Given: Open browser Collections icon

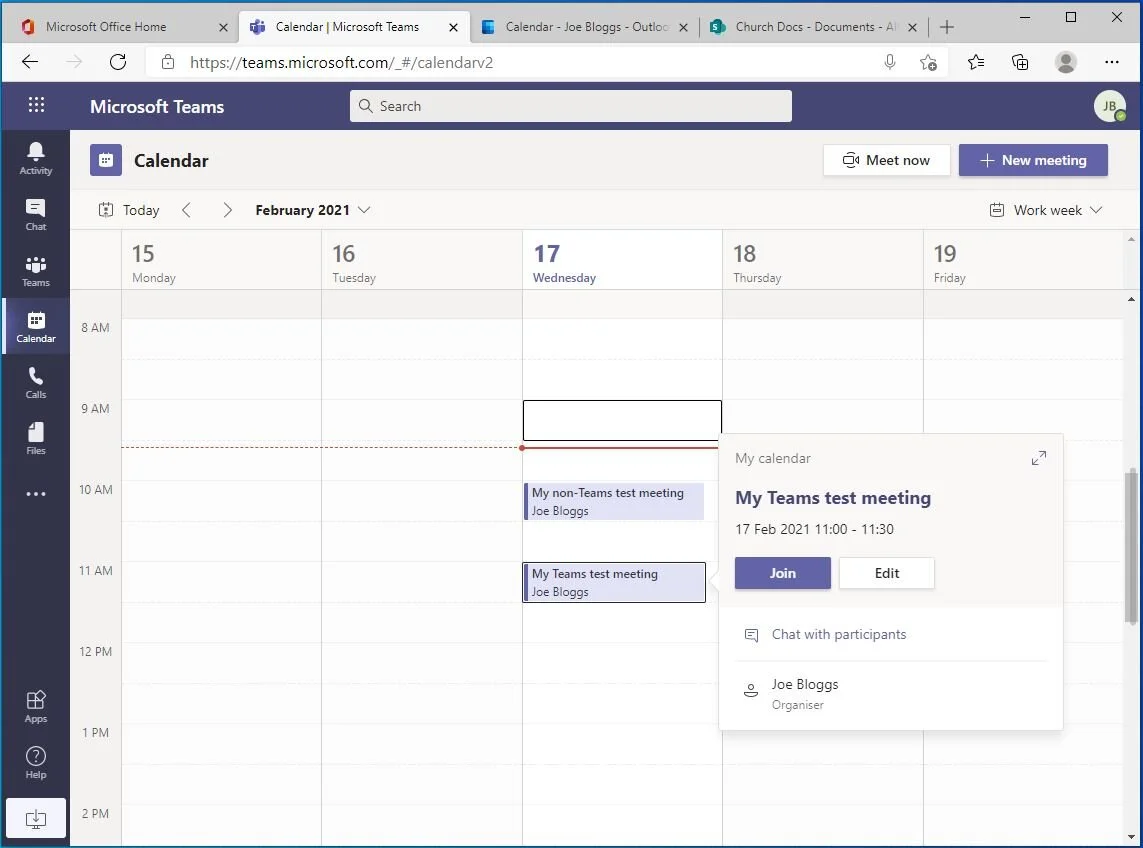Looking at the screenshot, I should click(x=1021, y=62).
